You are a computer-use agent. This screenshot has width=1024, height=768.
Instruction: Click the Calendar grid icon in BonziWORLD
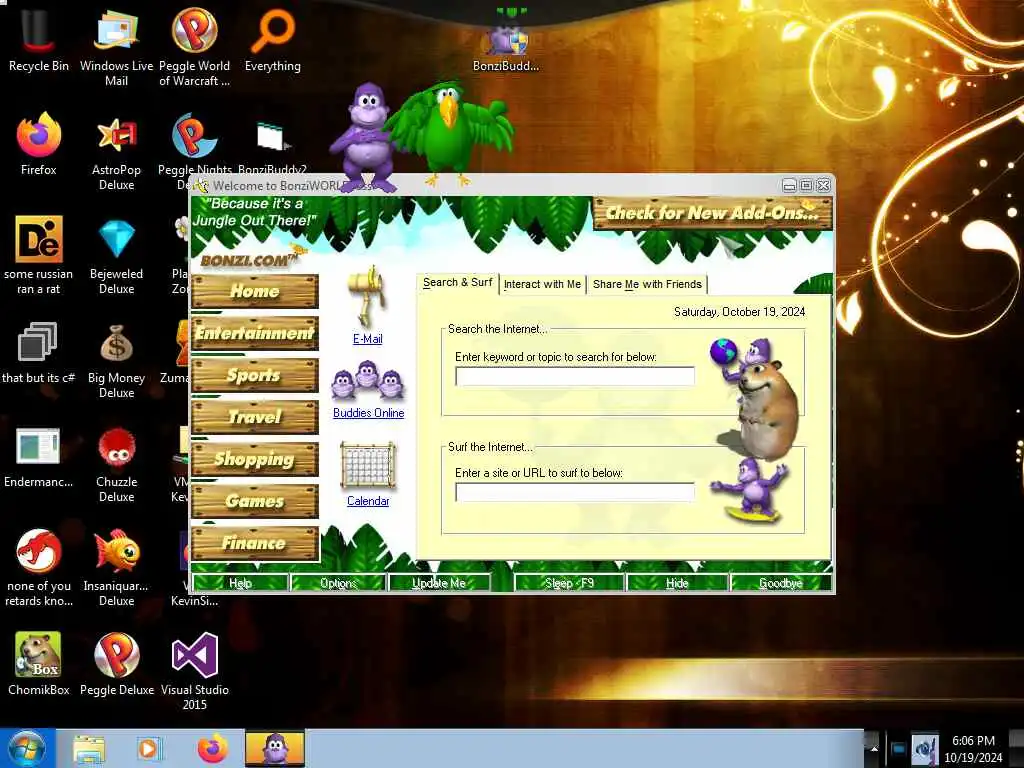point(368,466)
